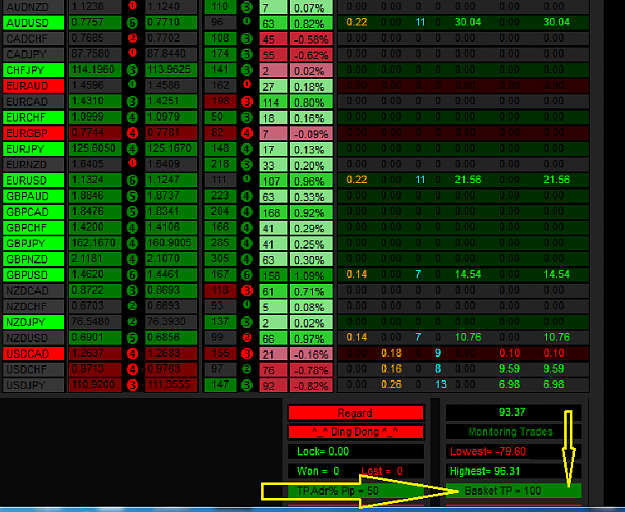Click the Lost = 0 label
This screenshot has height=512, width=625.
(x=382, y=471)
